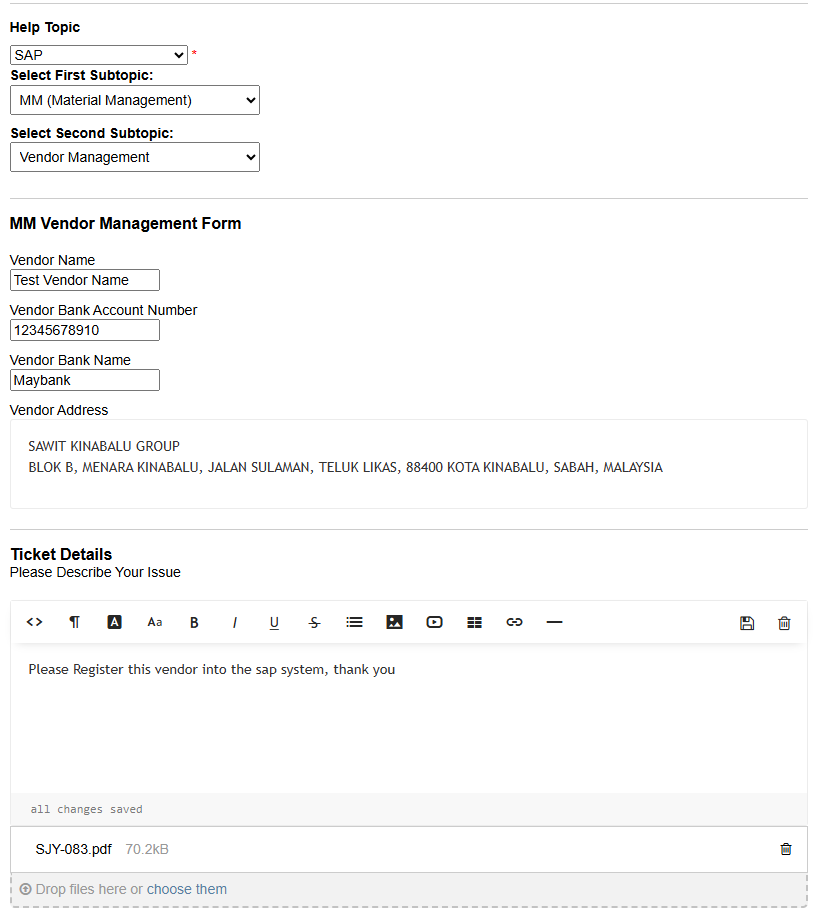The width and height of the screenshot is (824, 919).
Task: Click the 'Ticket Details' heading
Action: coord(61,554)
